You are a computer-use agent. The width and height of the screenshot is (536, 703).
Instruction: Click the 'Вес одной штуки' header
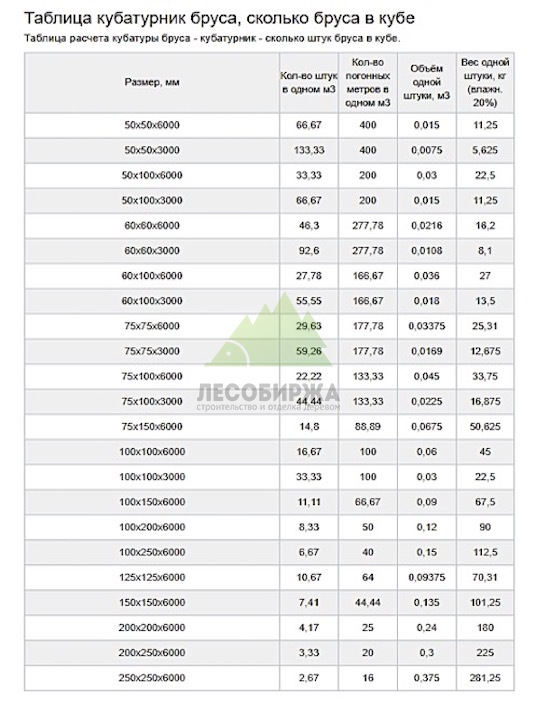coord(485,82)
